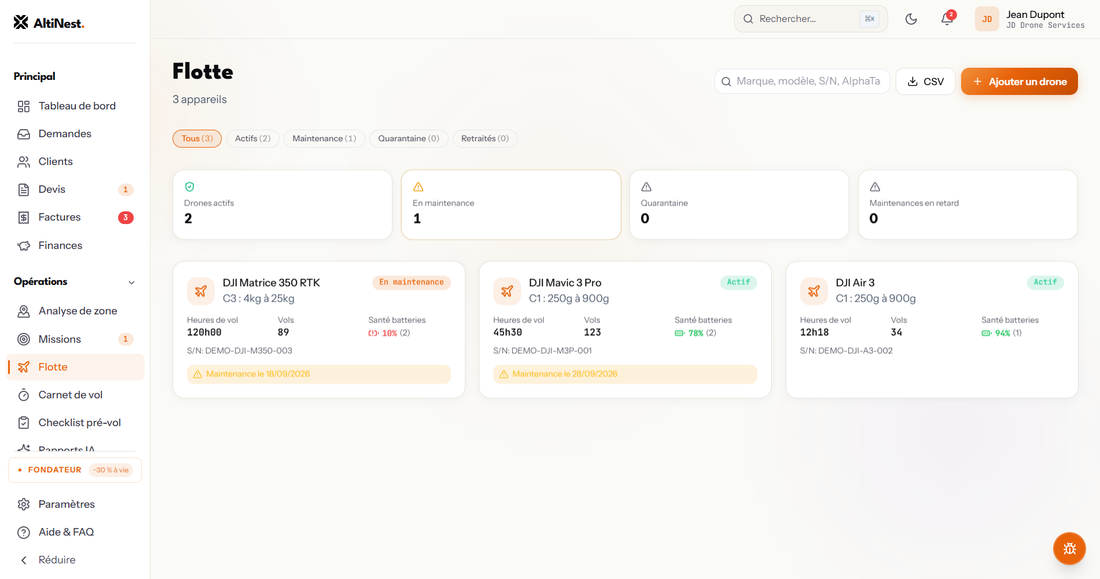
Task: Collapse the Opérations section chevron
Action: 131,282
